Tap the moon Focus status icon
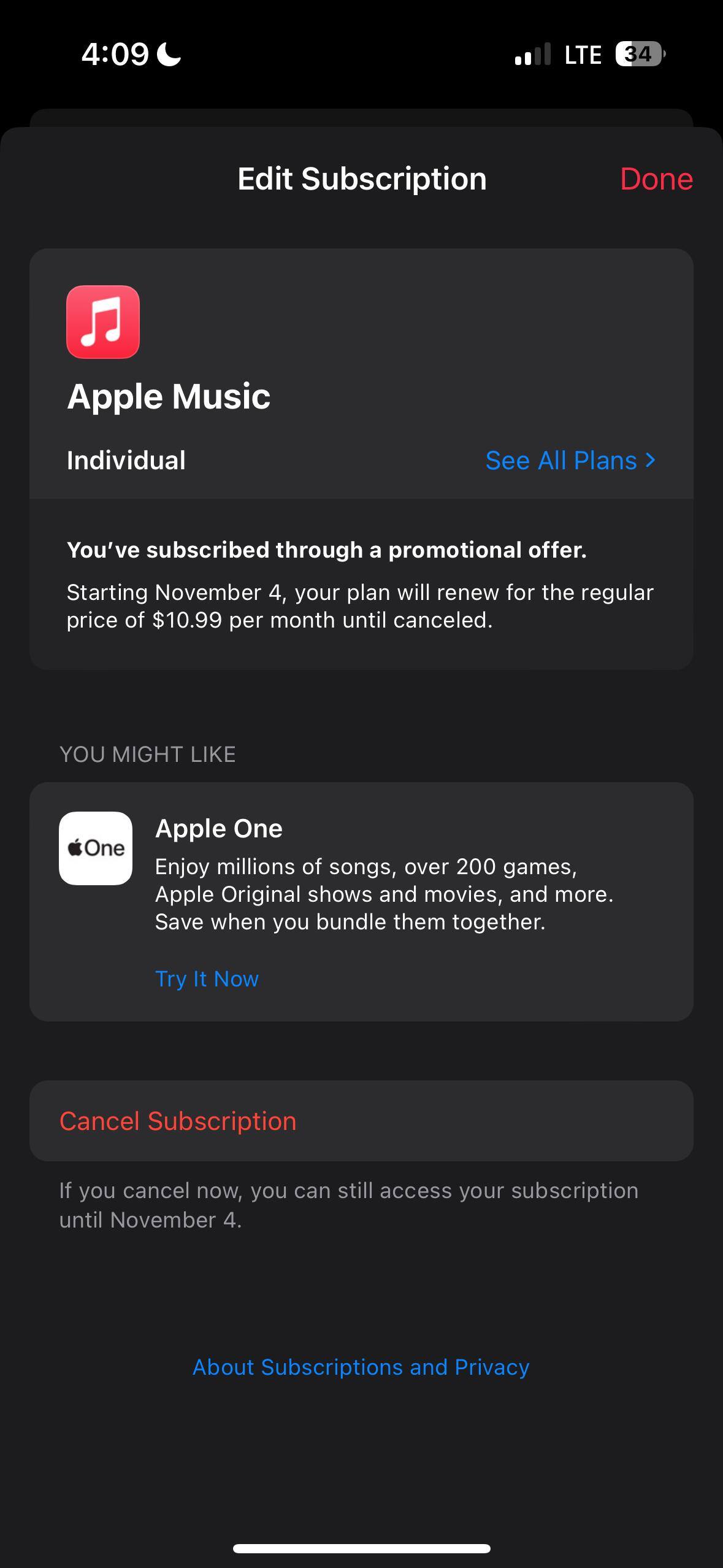This screenshot has height=1568, width=723. (169, 55)
